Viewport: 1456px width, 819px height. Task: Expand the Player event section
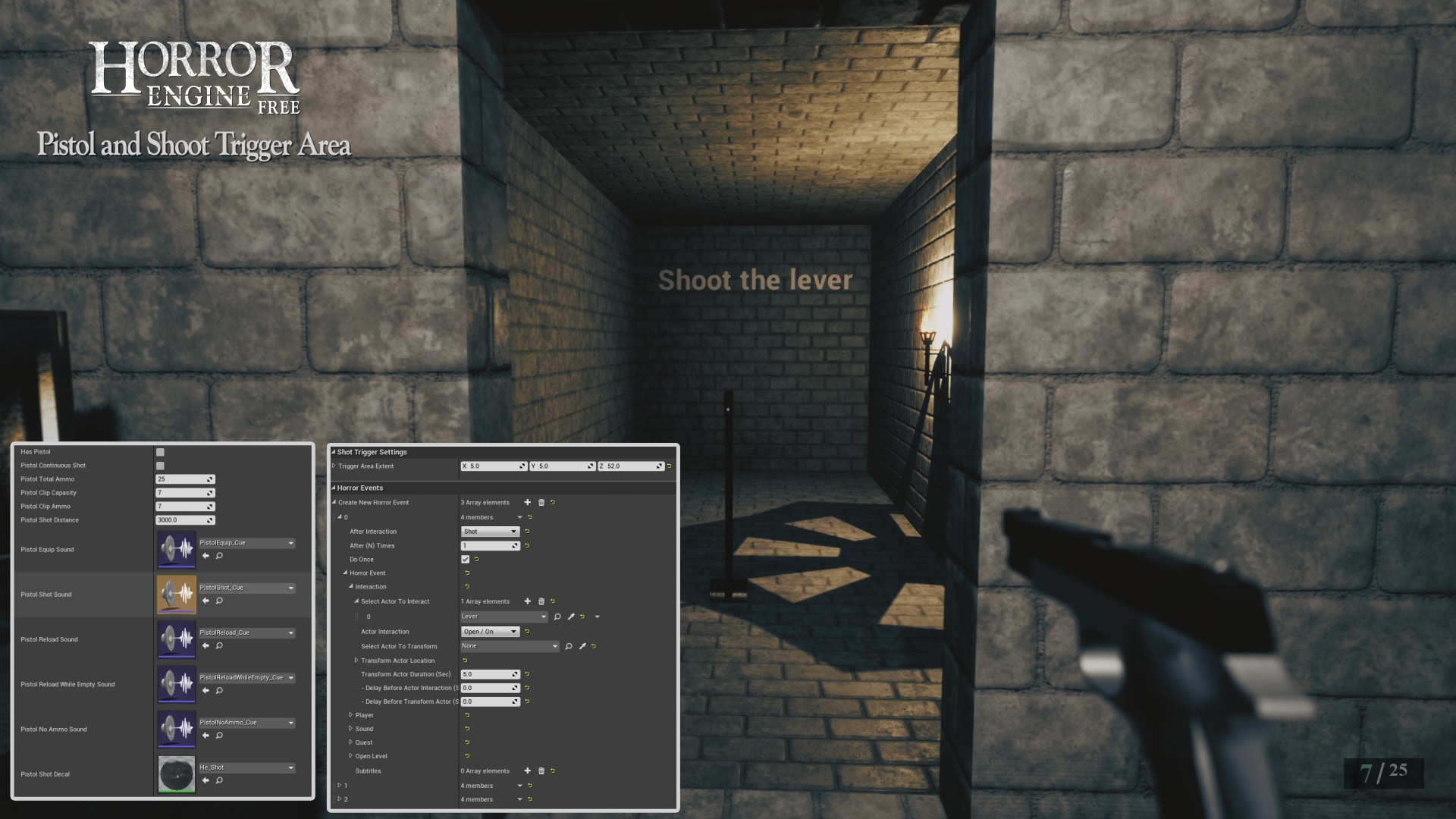(350, 714)
